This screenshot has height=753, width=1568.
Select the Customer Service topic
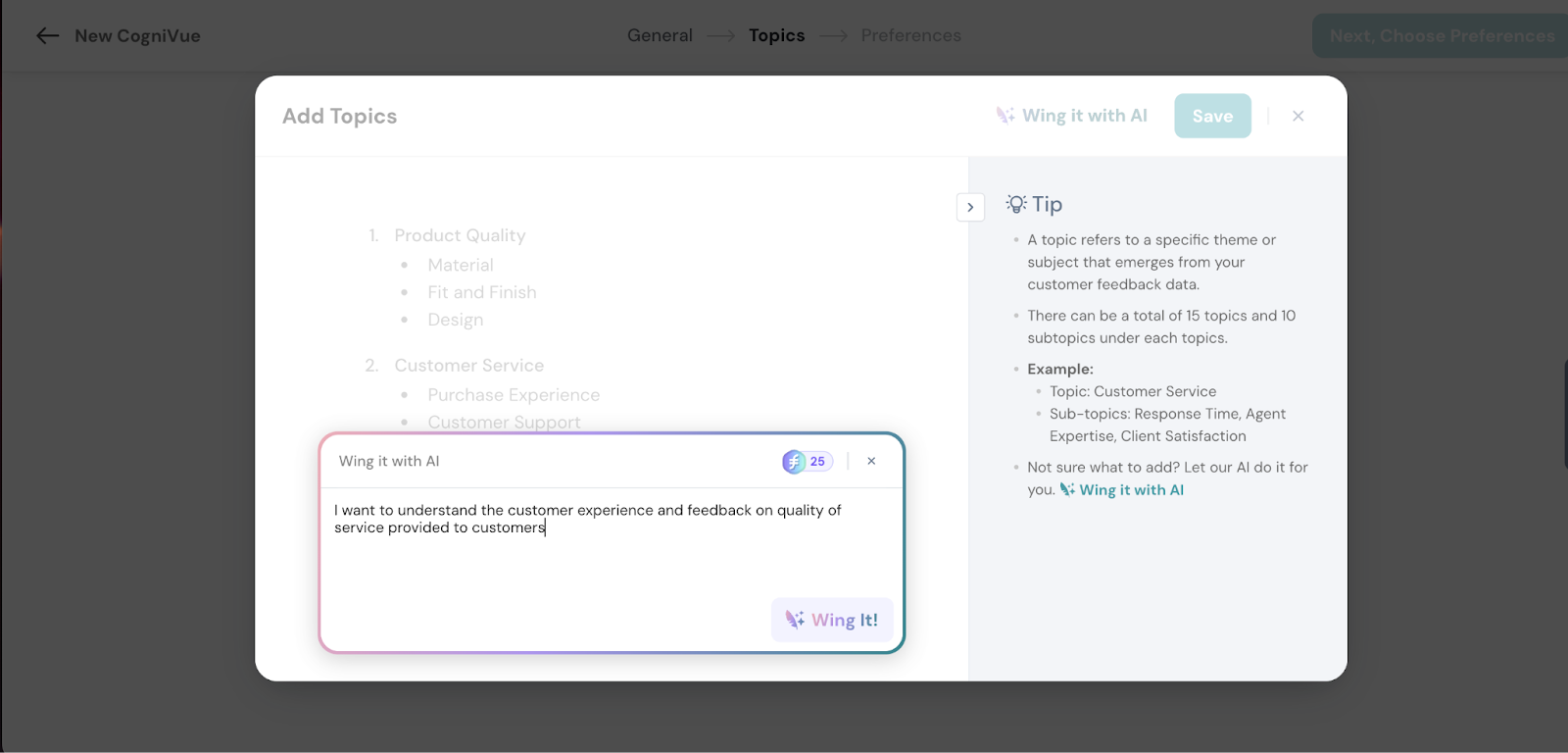468,366
